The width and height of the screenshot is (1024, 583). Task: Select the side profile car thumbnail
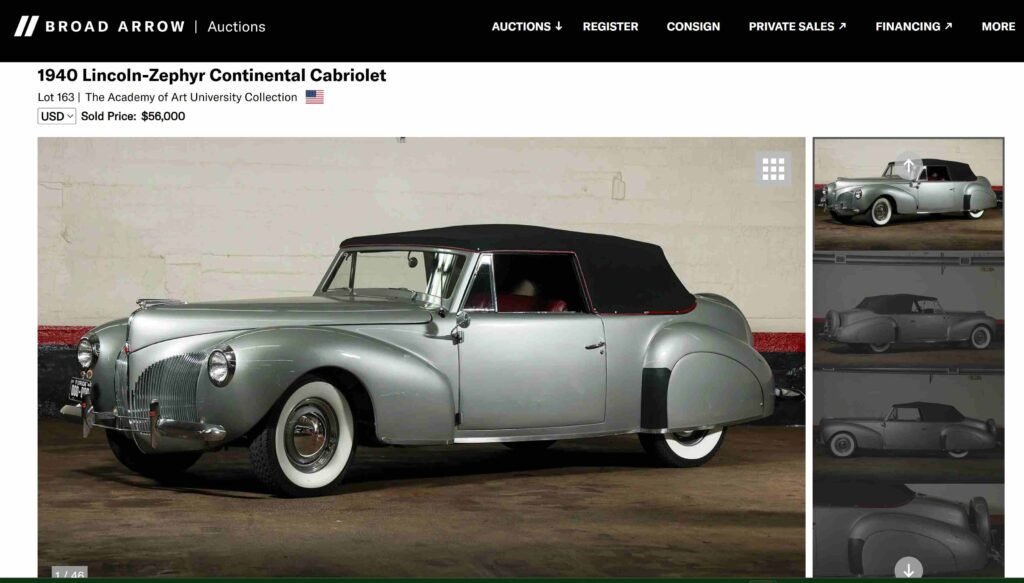(908, 427)
